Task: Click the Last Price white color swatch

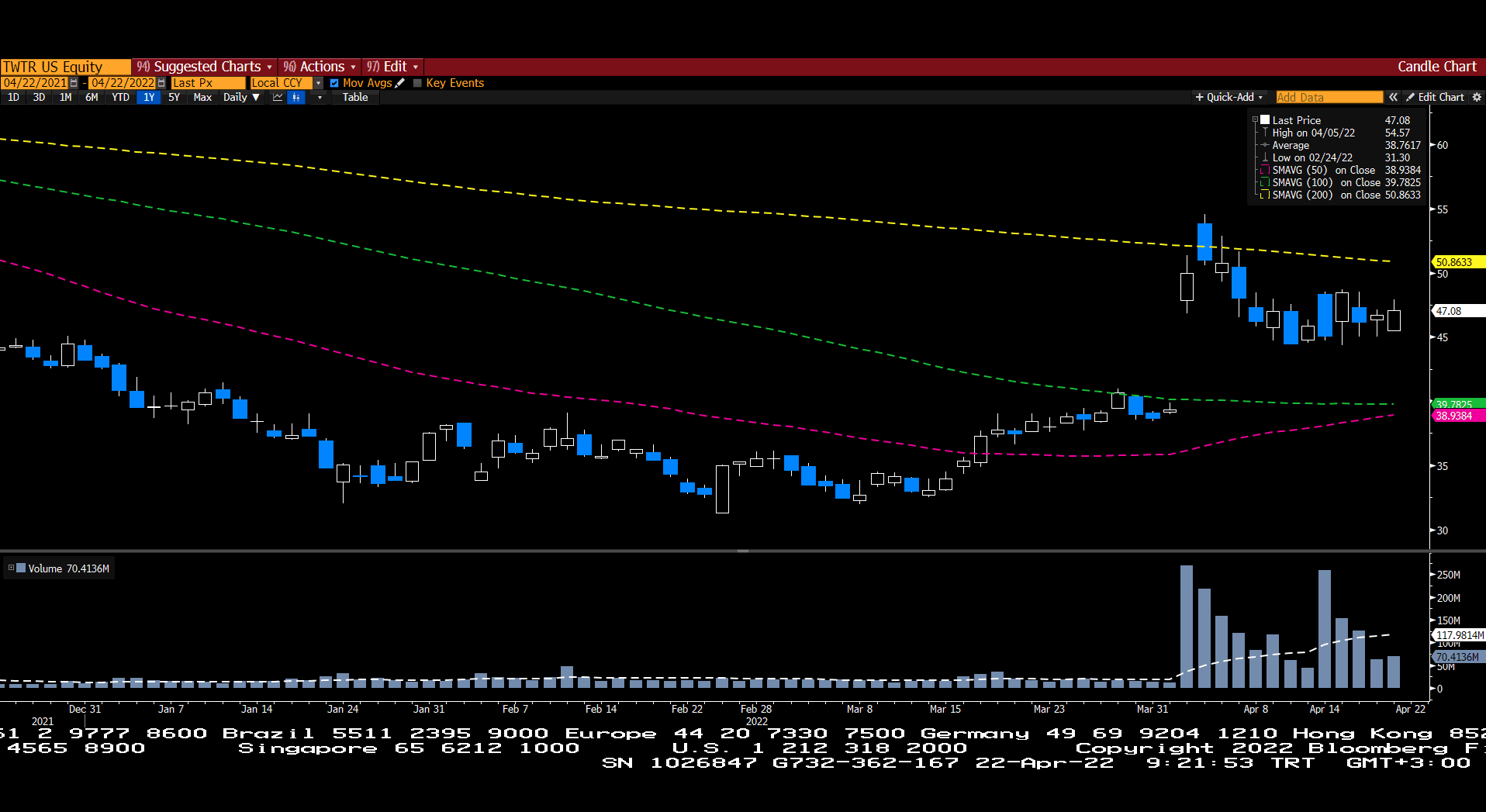Action: coord(1265,120)
